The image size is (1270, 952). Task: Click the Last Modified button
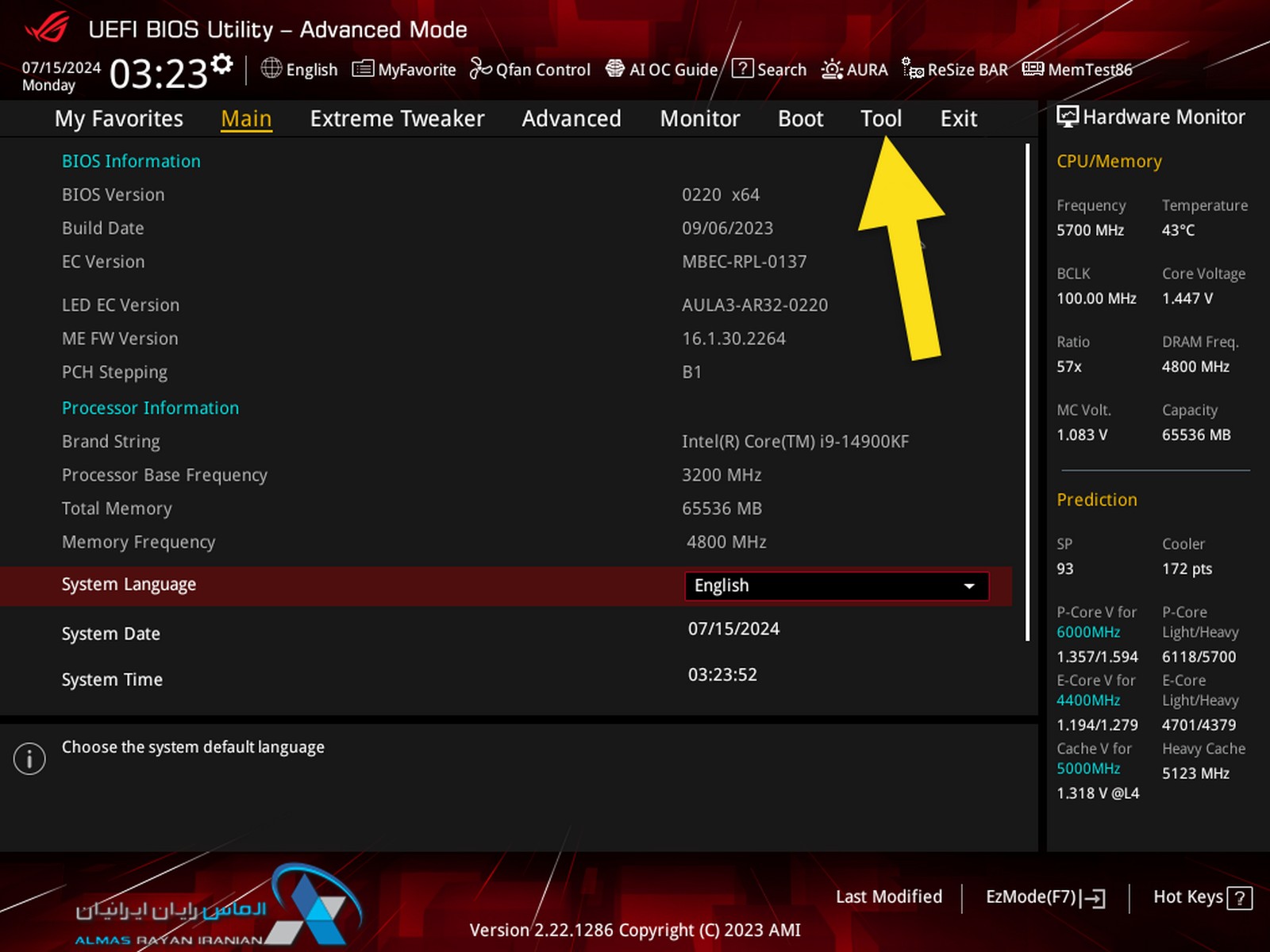(x=889, y=897)
